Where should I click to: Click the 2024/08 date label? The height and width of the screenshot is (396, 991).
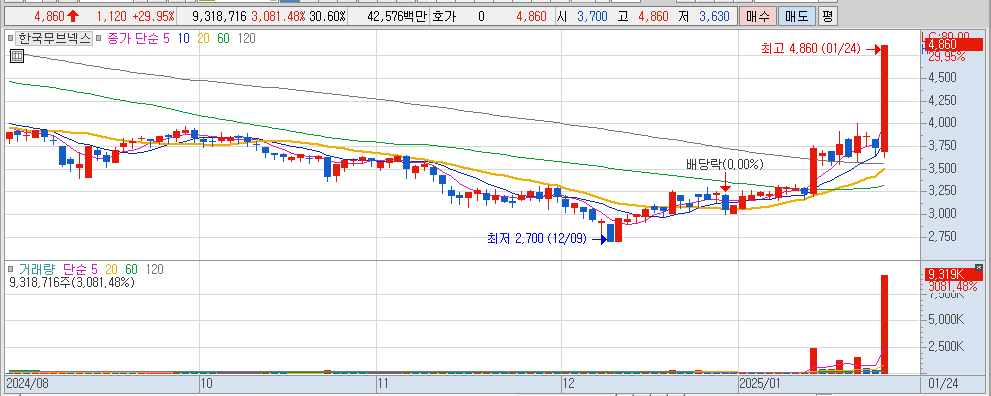pos(27,383)
